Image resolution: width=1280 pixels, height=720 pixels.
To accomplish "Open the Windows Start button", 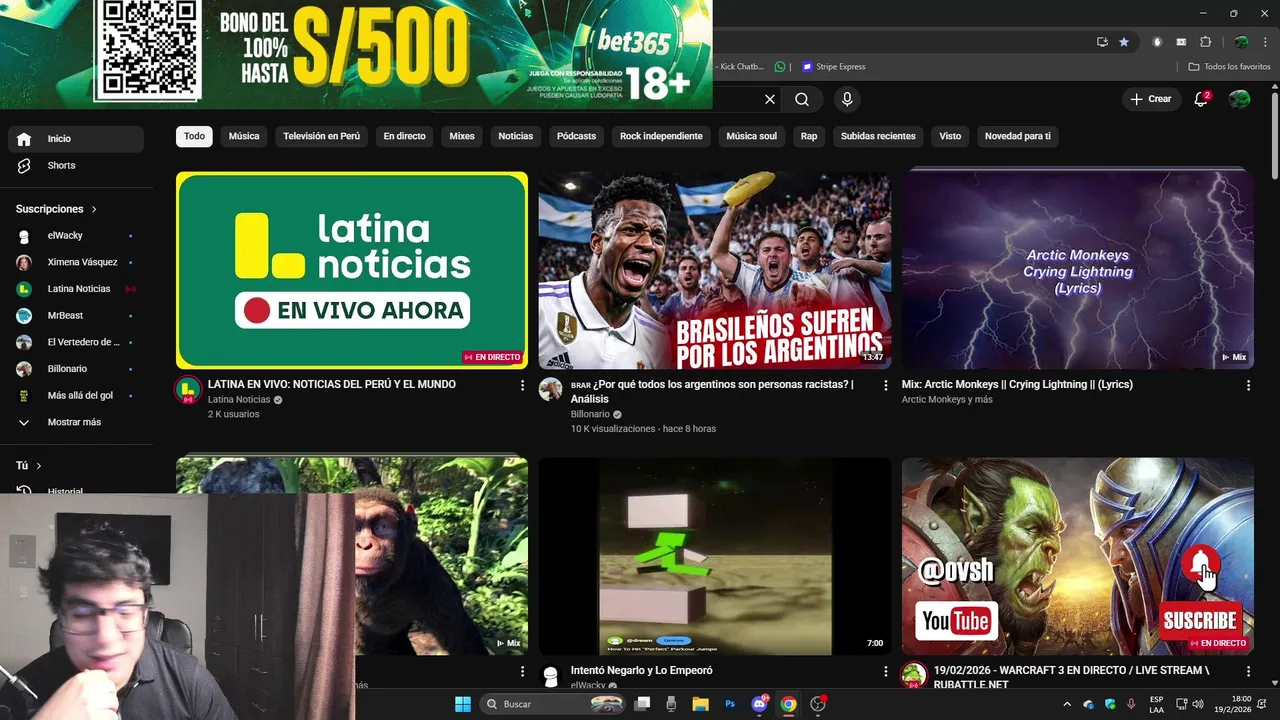I will coord(463,704).
